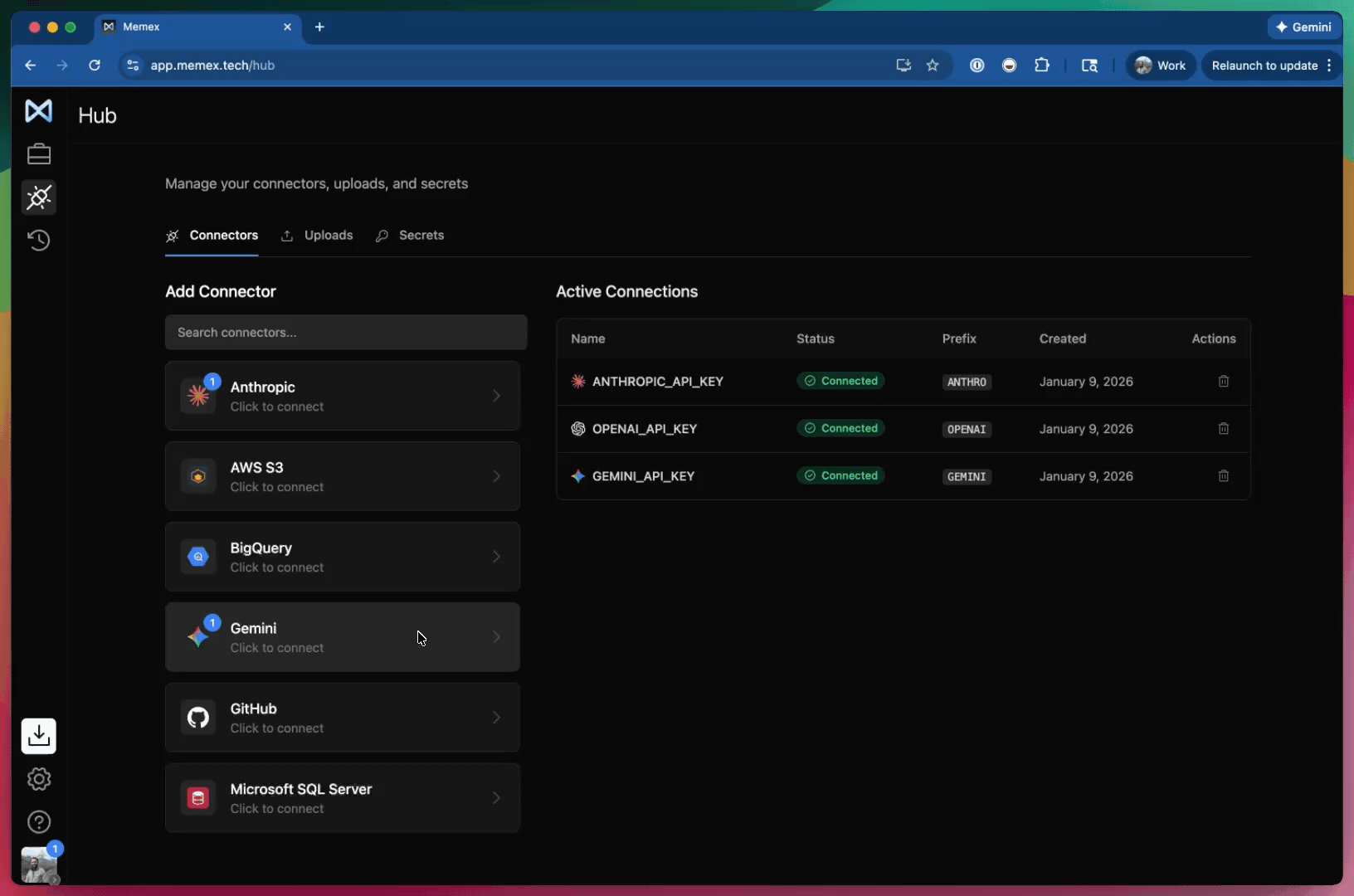This screenshot has width=1354, height=896.
Task: Click the Memex logo in the sidebar
Action: point(38,111)
